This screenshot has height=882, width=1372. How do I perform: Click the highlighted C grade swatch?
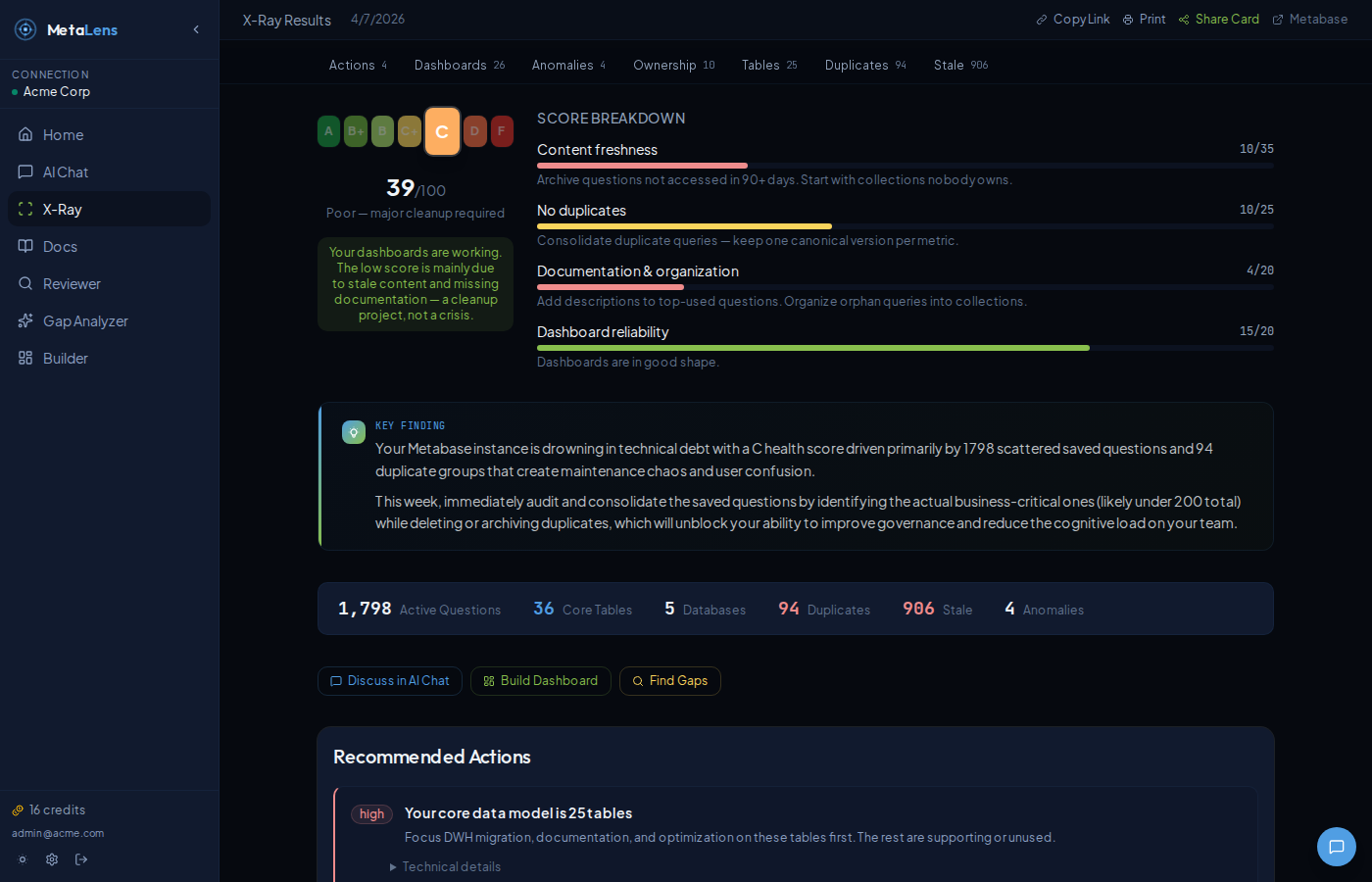point(442,131)
